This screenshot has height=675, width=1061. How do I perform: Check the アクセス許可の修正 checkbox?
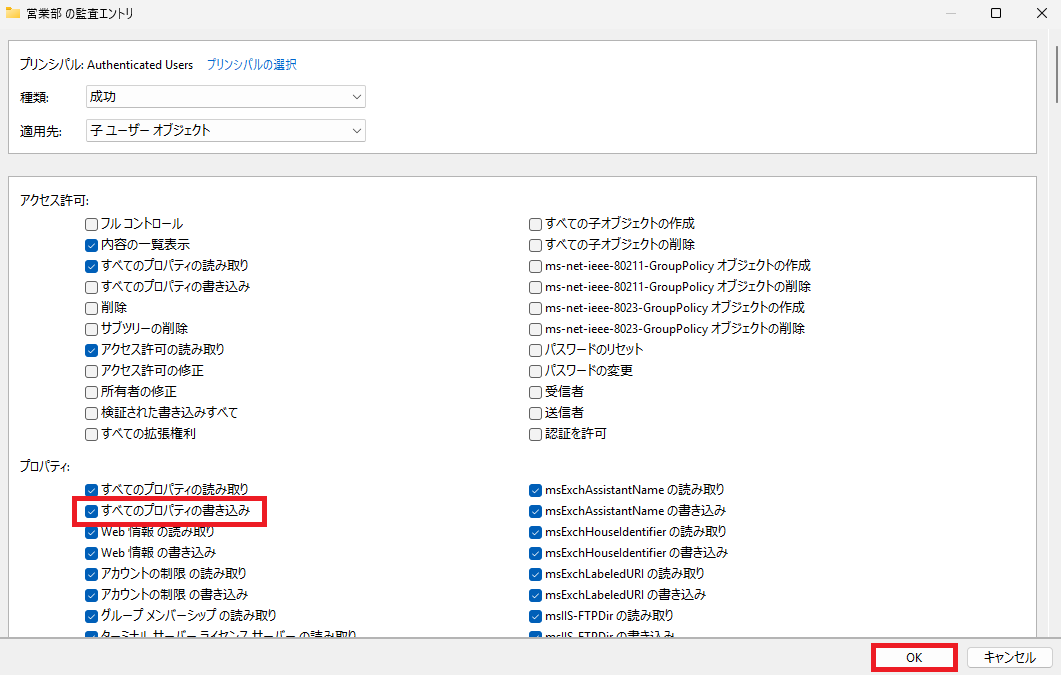pos(91,371)
